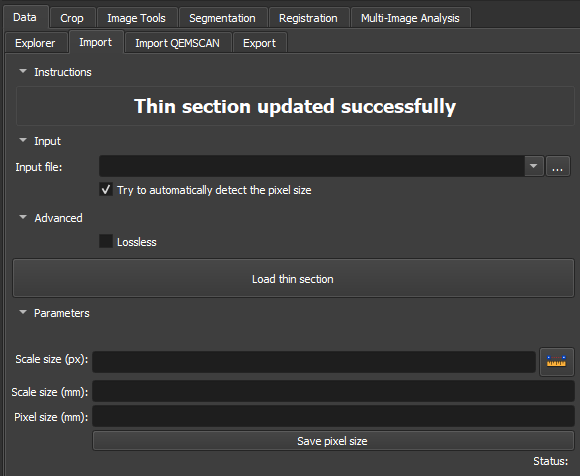
Task: Switch to the Crop tab
Action: coord(72,18)
